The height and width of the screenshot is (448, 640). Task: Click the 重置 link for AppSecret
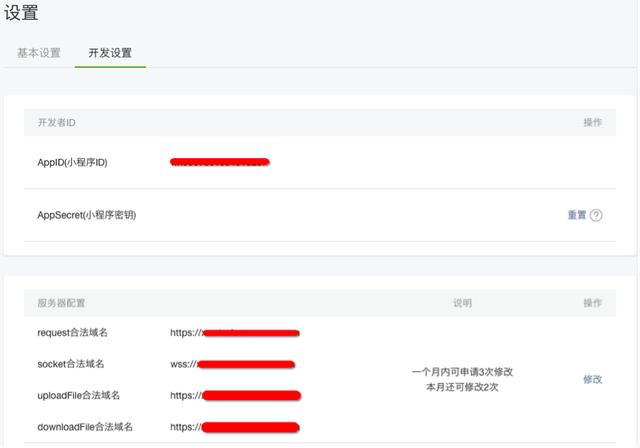pyautogui.click(x=577, y=215)
